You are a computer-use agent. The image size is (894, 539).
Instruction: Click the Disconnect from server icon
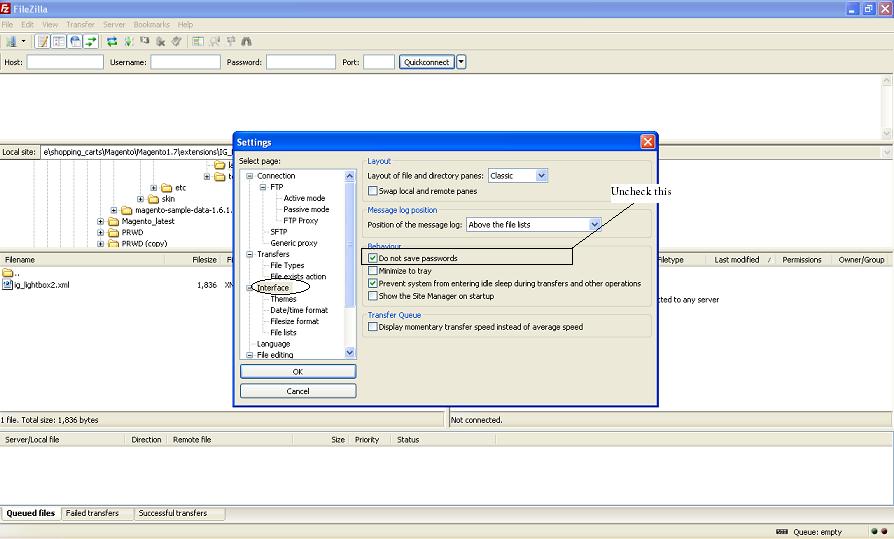point(161,41)
